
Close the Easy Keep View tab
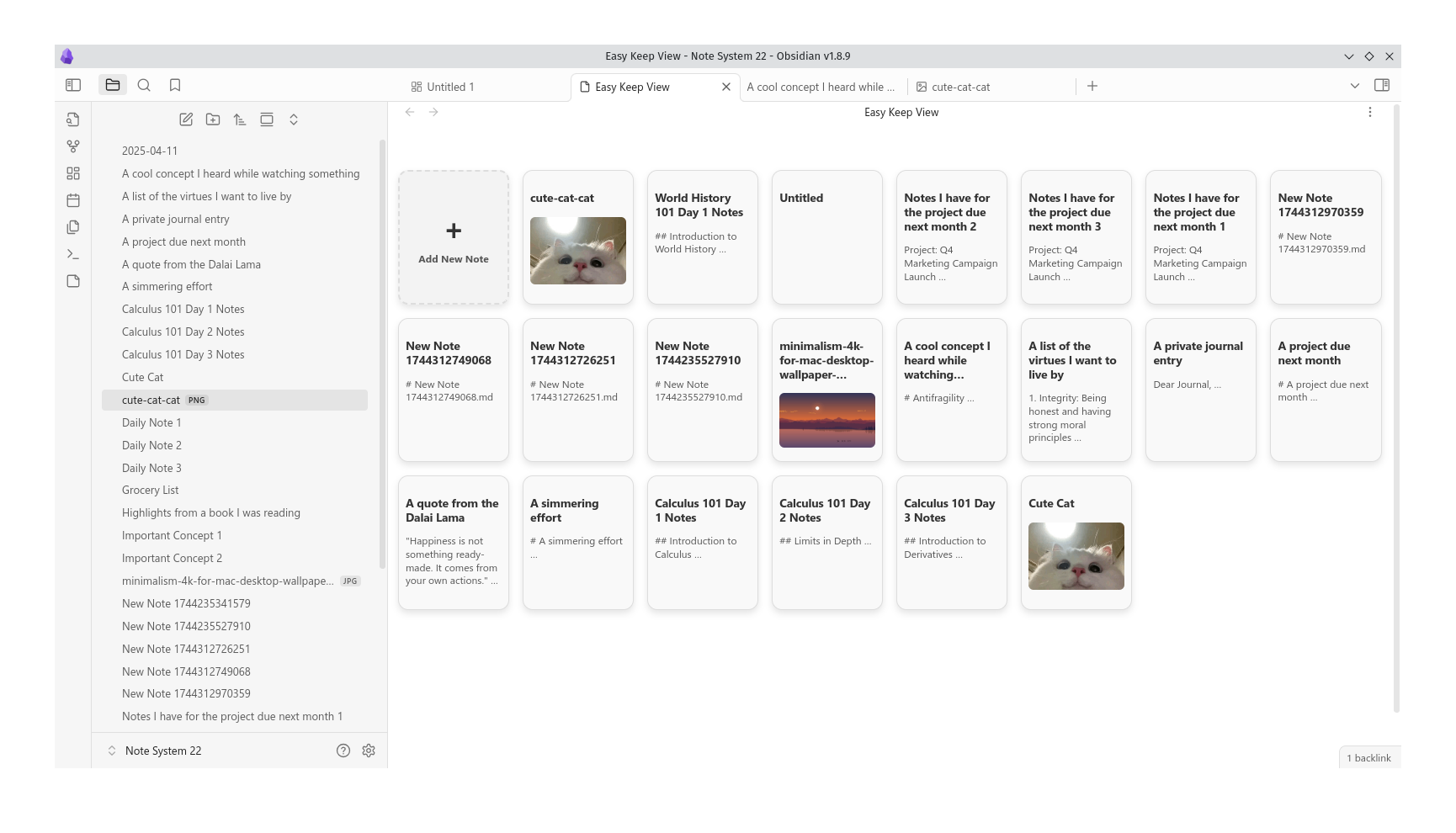pyautogui.click(x=726, y=87)
